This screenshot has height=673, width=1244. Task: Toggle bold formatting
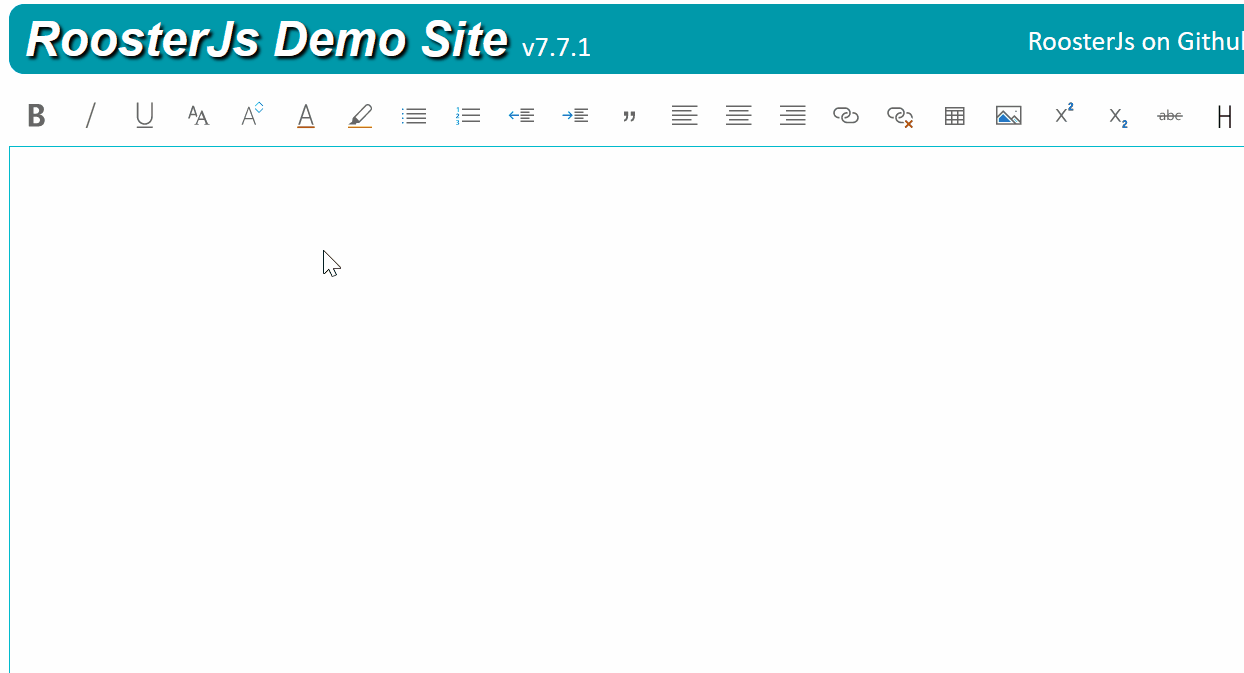(x=36, y=115)
